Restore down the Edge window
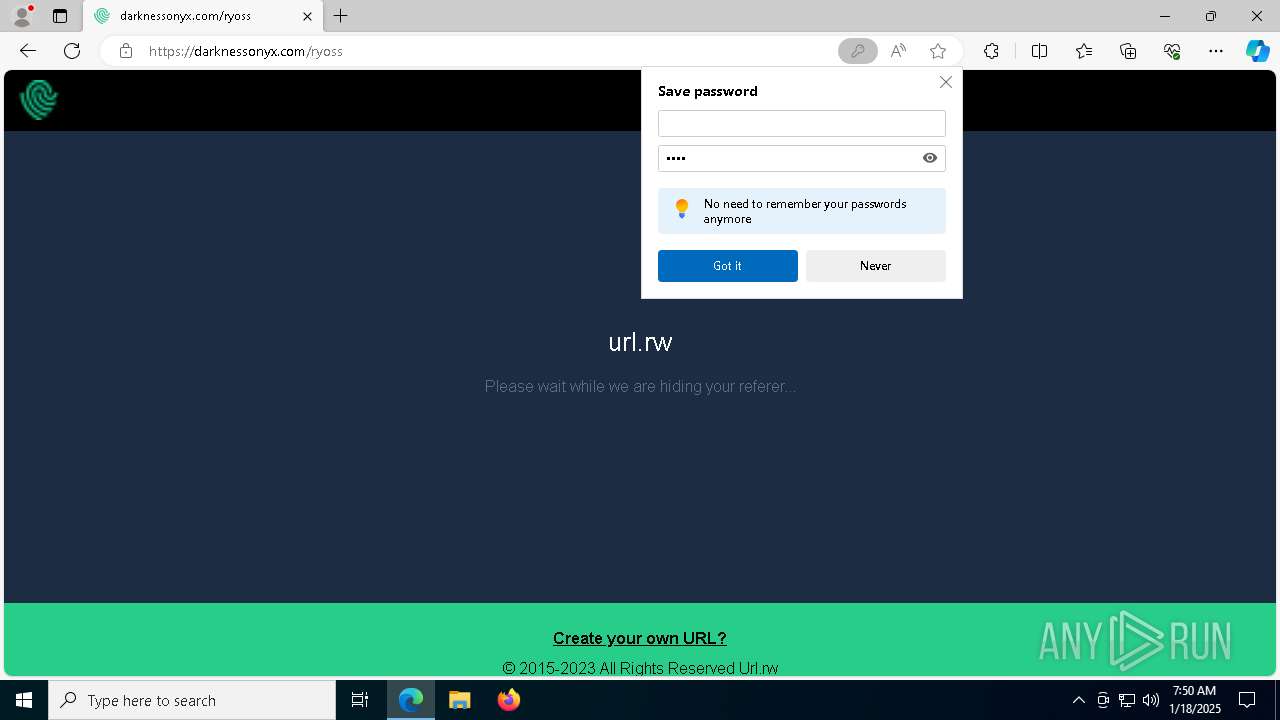1280x720 pixels. click(x=1211, y=16)
